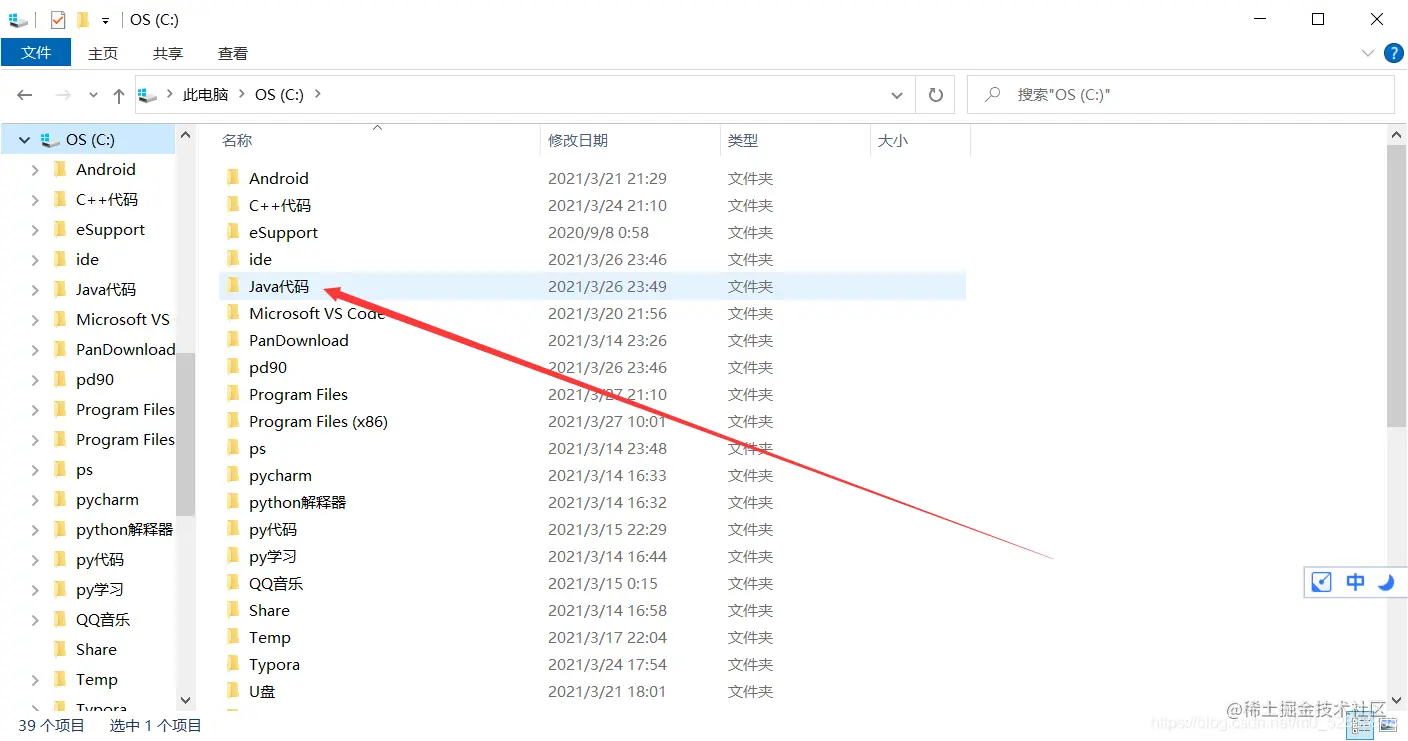This screenshot has width=1408, height=741.
Task: Click 此电脑 in the address path
Action: [x=206, y=95]
